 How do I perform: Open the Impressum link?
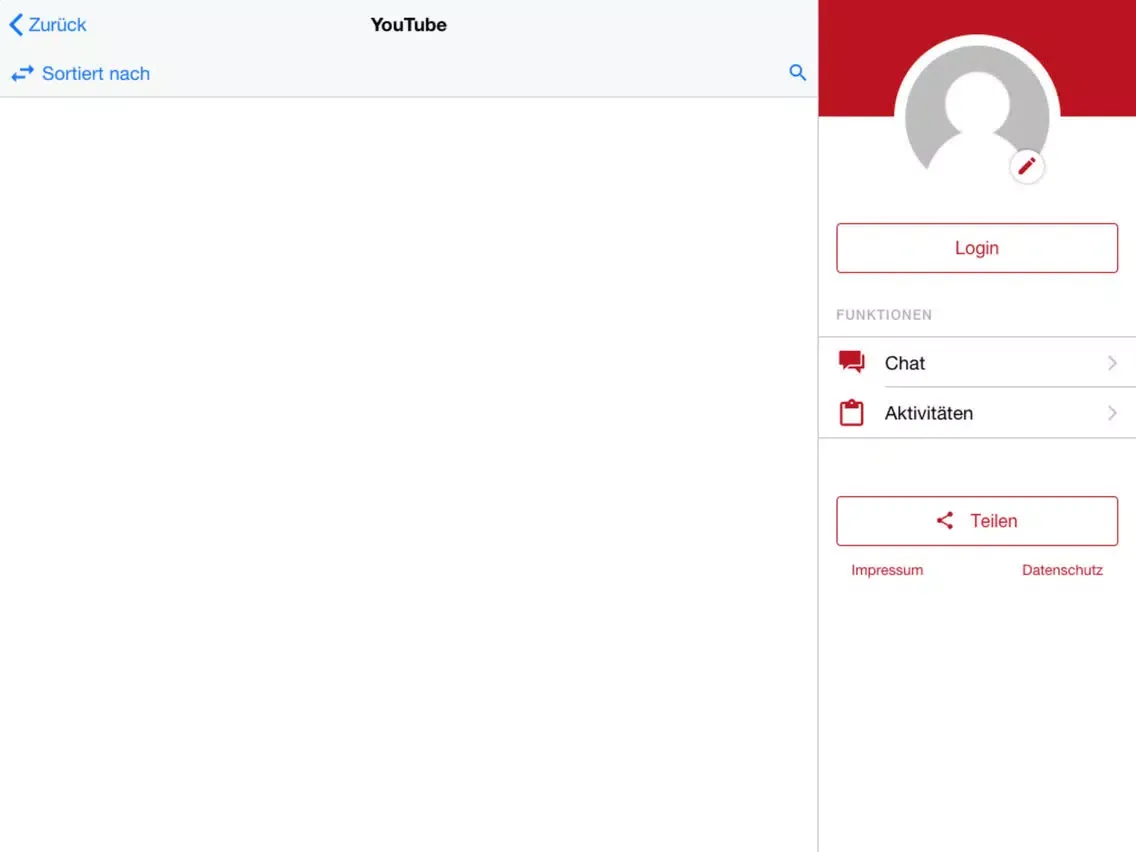click(886, 569)
